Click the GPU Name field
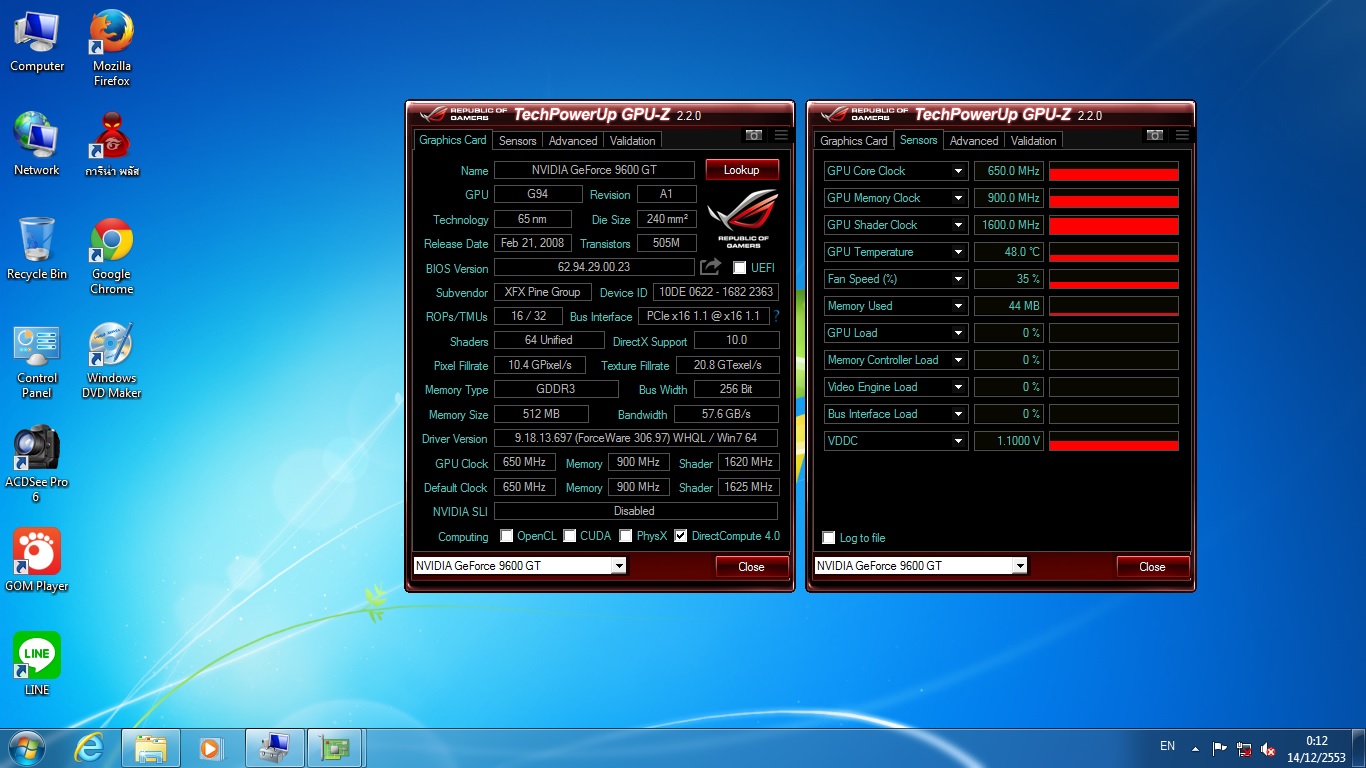Viewport: 1366px width, 768px height. pyautogui.click(x=594, y=170)
